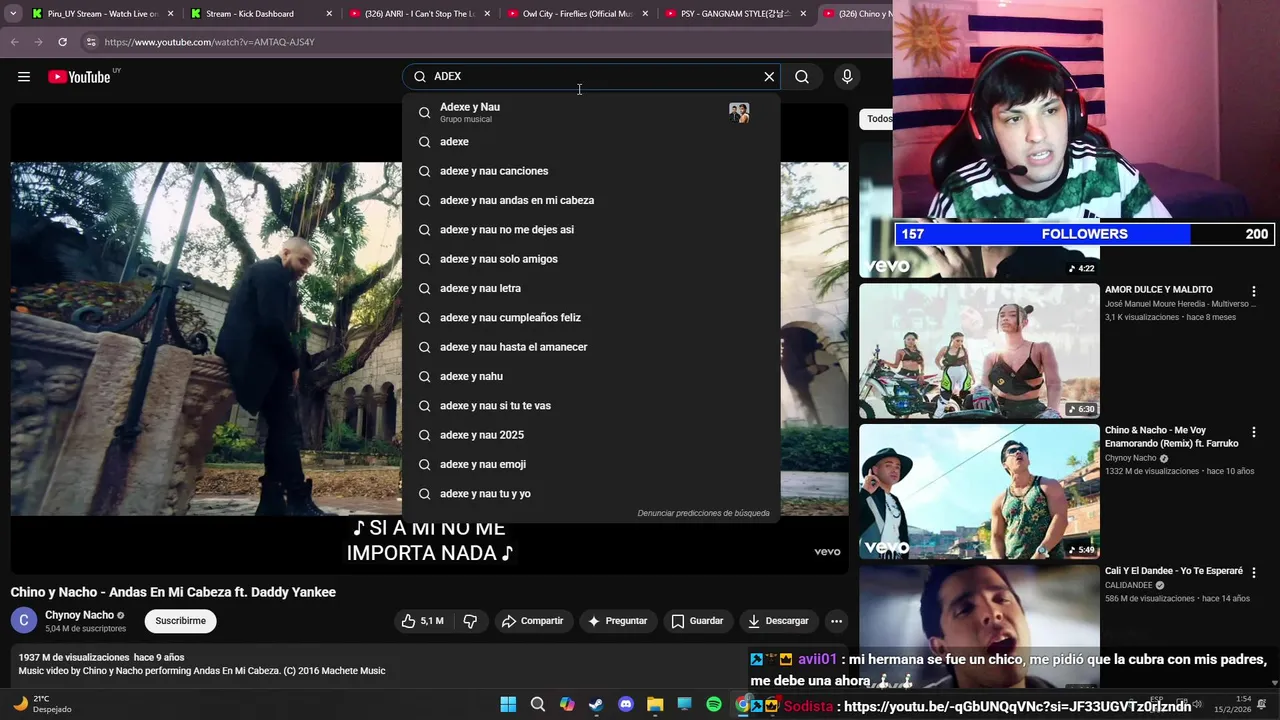Viewport: 1280px width, 720px height.
Task: Open Discord from taskbar
Action: 626,704
